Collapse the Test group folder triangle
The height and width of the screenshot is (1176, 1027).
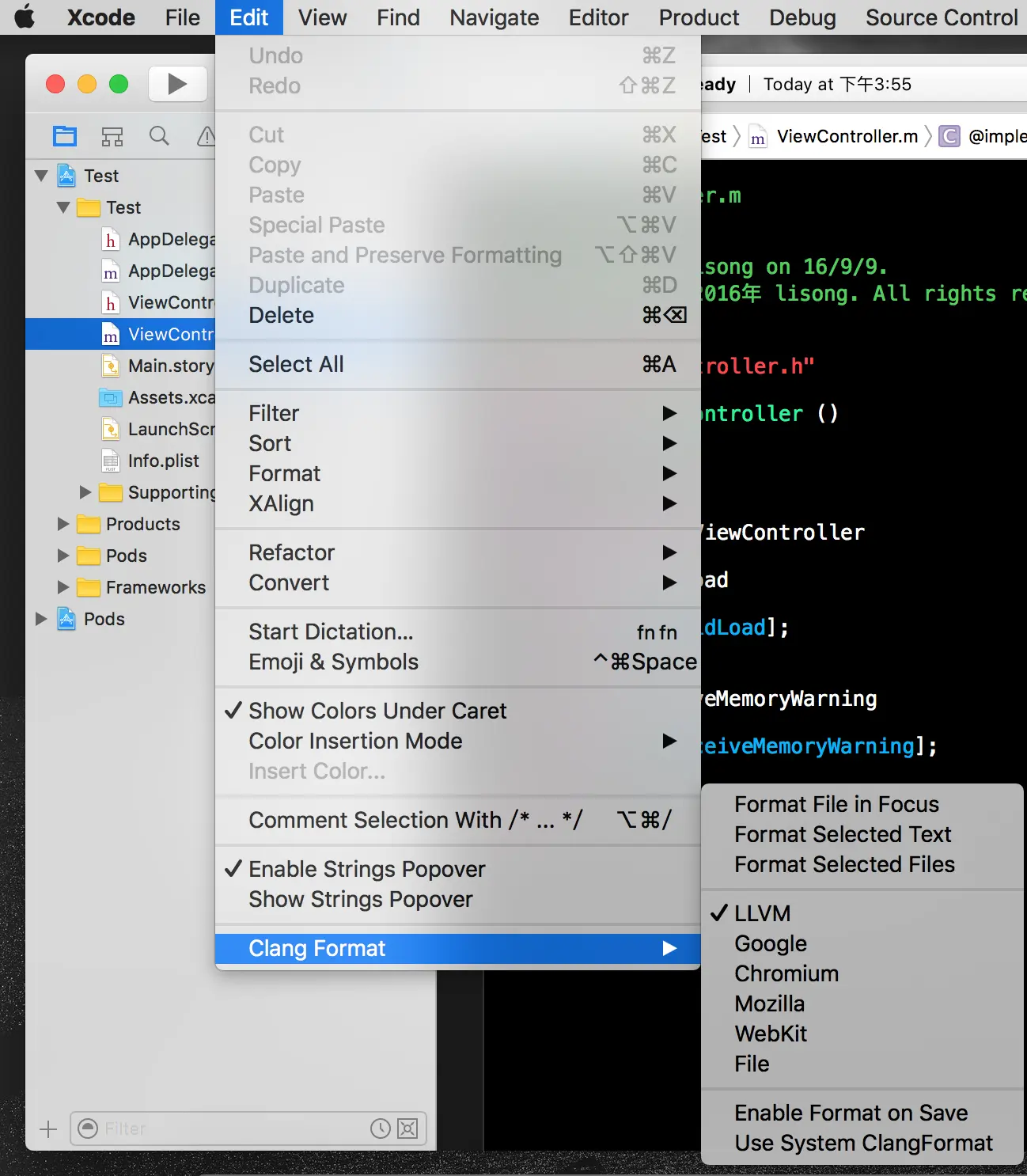click(63, 207)
